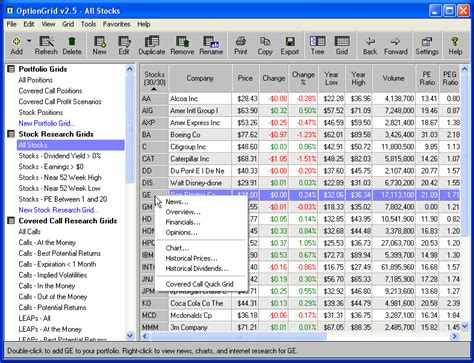Click the sidebar scroll up arrow
This screenshot has width=474, height=363.
pos(130,69)
